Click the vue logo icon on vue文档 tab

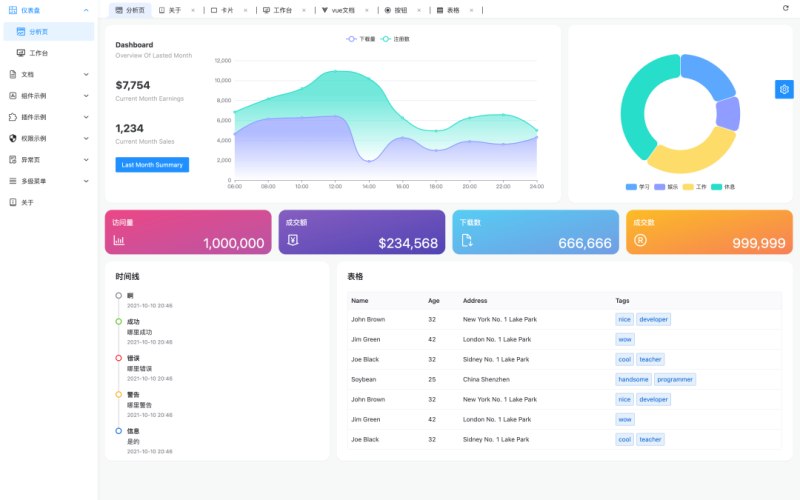pos(324,10)
